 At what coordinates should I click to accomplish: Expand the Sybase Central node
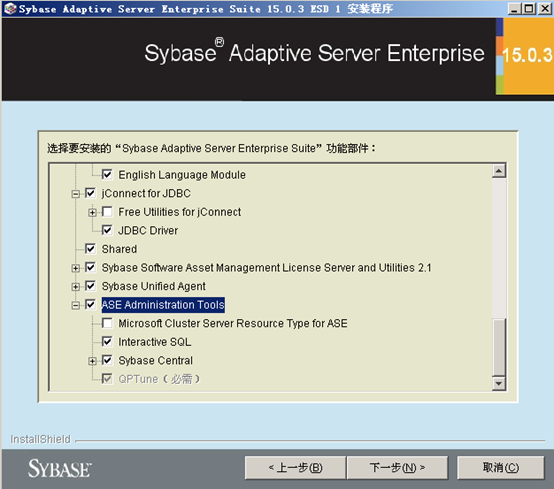[92, 361]
